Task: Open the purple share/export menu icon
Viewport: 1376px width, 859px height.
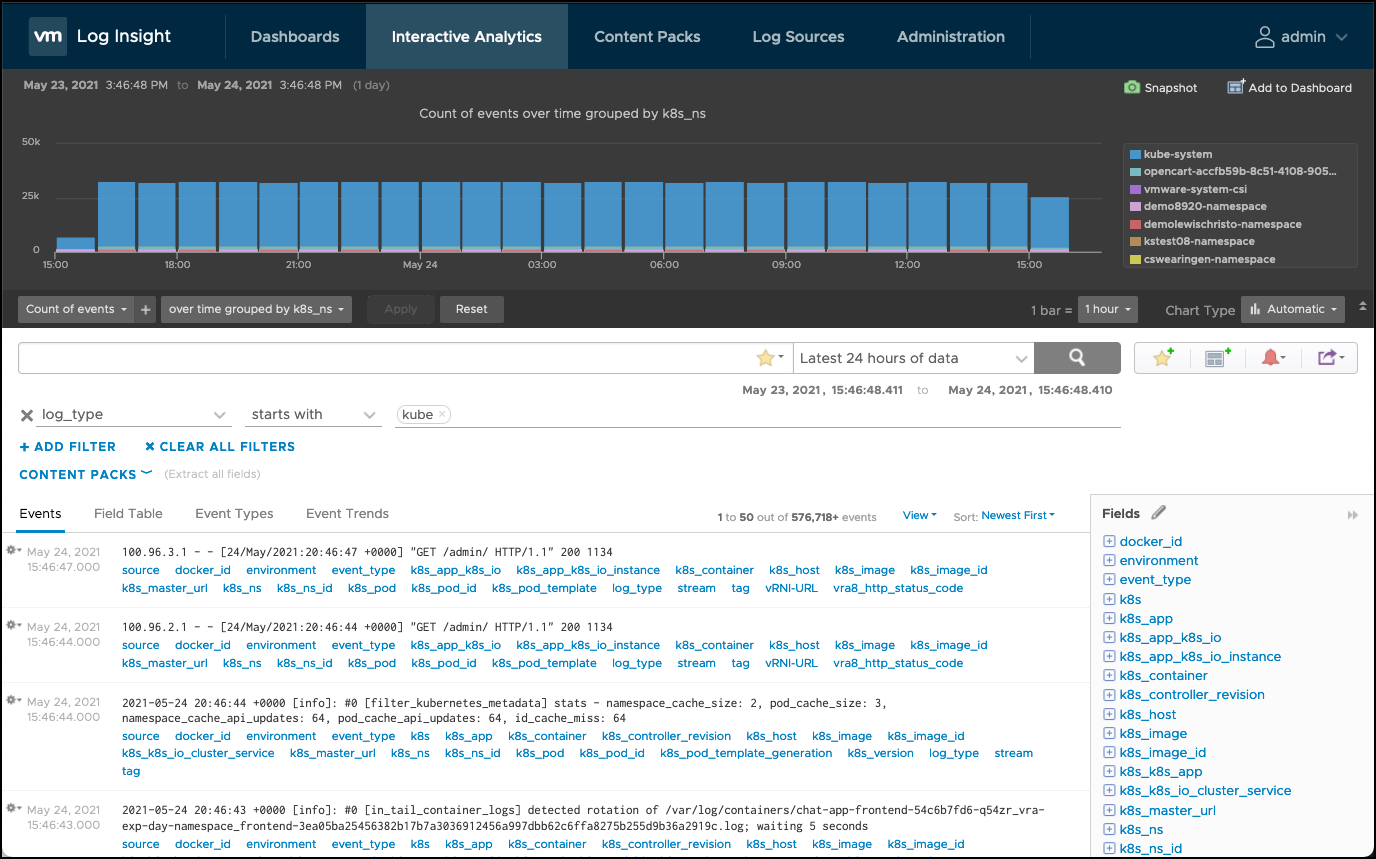Action: point(1329,358)
